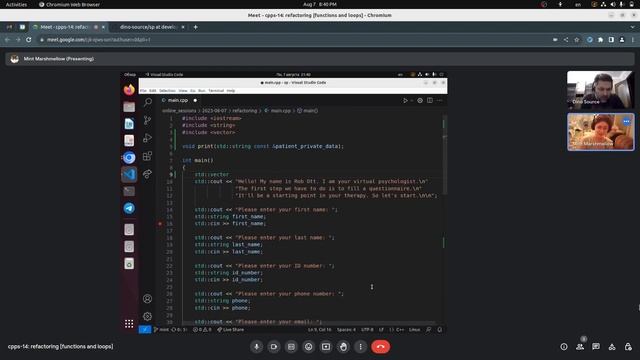
Task: Switch to the dino-source/sp browser tab
Action: tap(149, 27)
